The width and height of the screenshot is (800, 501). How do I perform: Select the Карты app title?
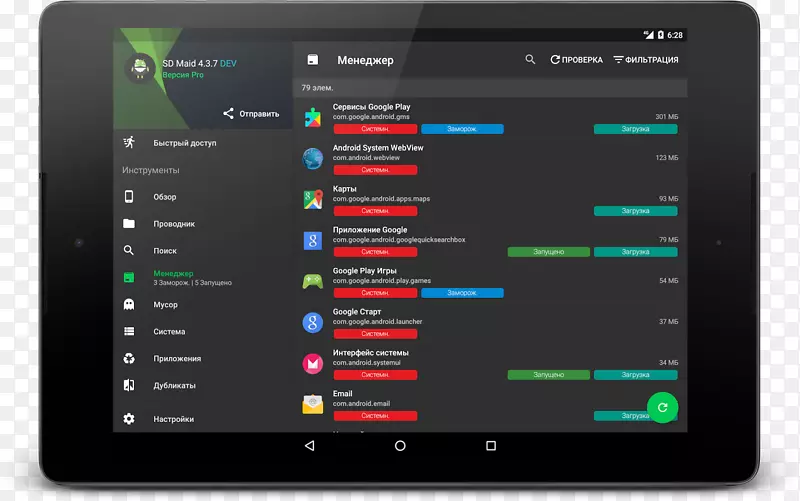344,189
